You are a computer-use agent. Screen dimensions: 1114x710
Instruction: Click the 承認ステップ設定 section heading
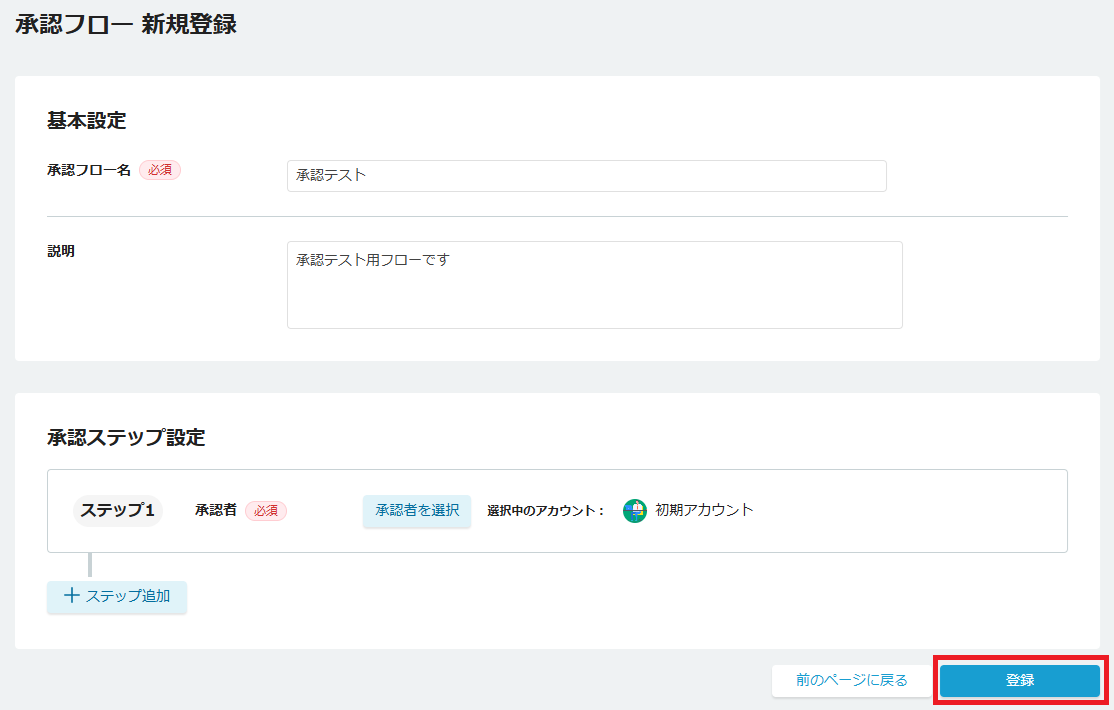pyautogui.click(x=126, y=437)
